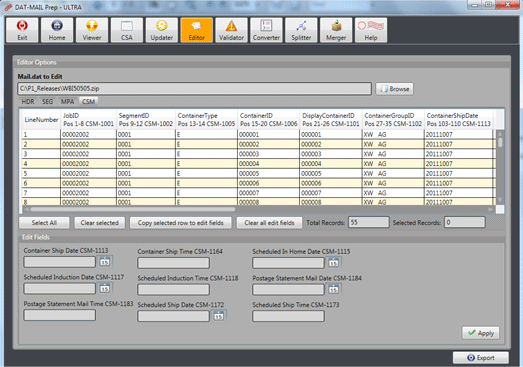Switch to the MPA tab
Image resolution: width=523 pixels, height=367 pixels.
tap(67, 101)
